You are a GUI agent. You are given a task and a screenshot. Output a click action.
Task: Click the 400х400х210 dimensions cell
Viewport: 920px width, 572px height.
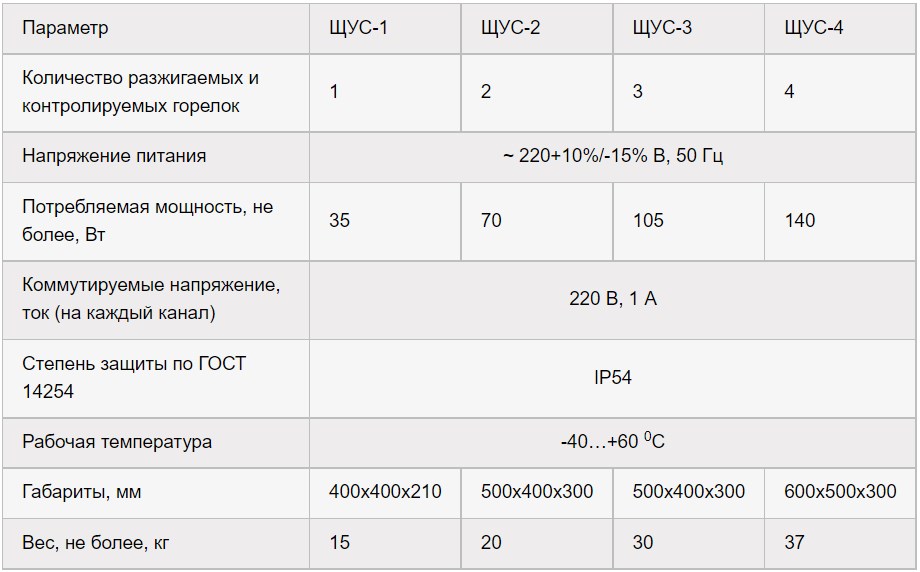(x=385, y=493)
